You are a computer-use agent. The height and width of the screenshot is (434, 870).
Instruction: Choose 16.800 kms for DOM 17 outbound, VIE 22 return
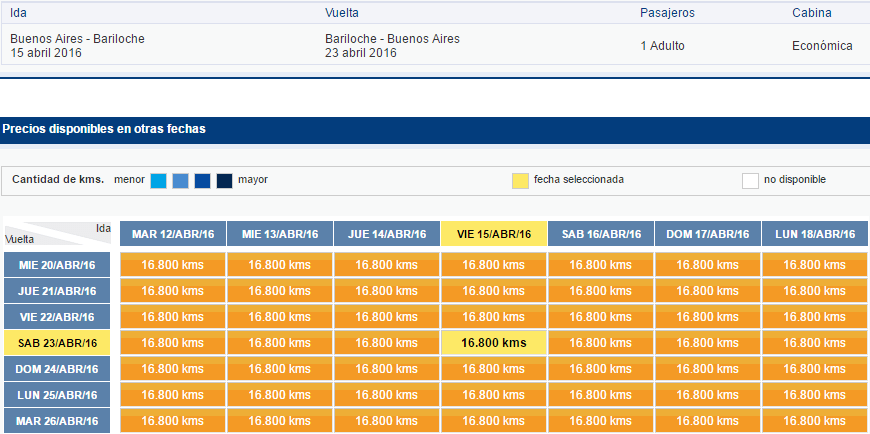click(x=708, y=317)
